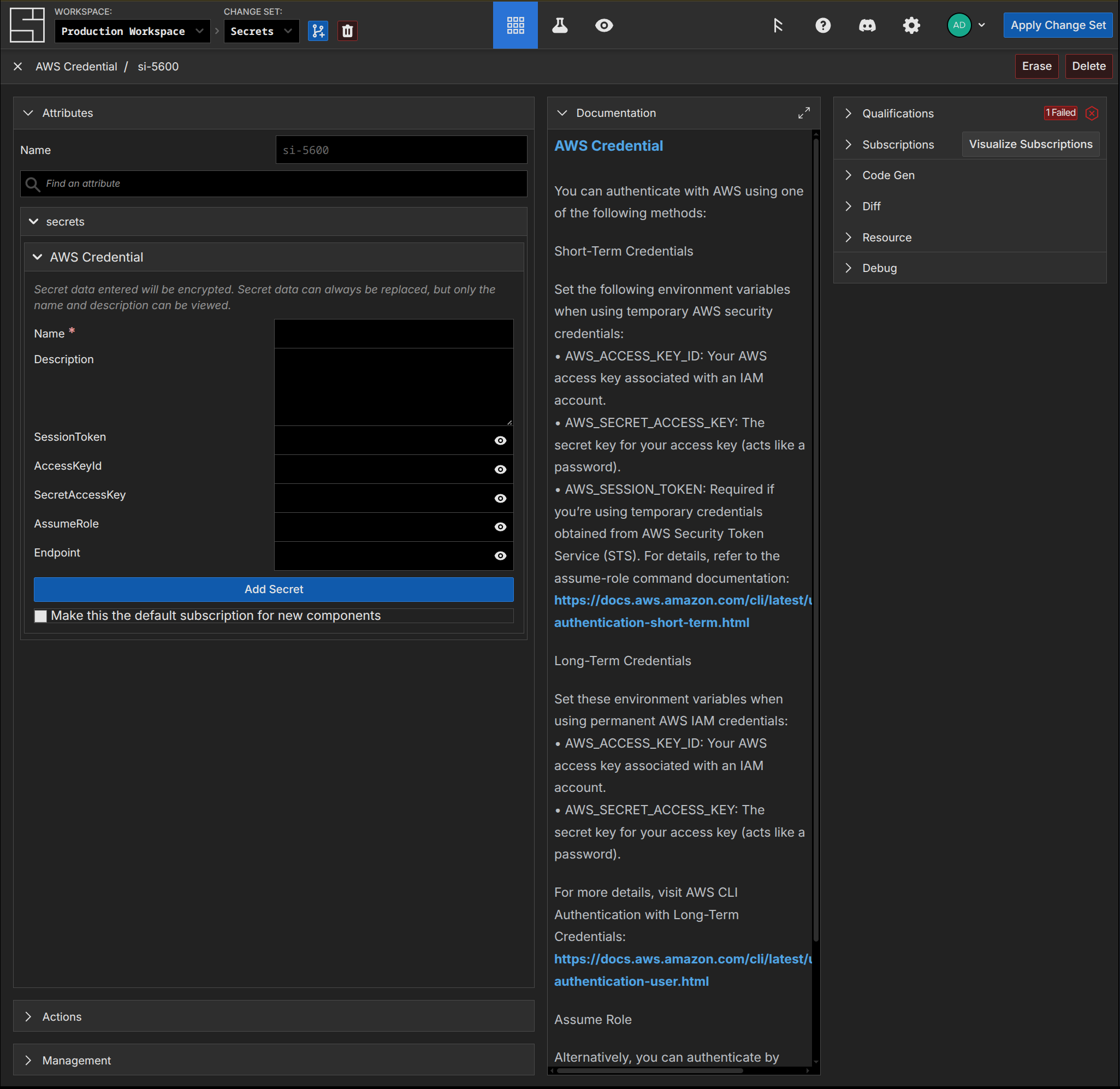Viewport: 1120px width, 1089px height.
Task: Check make this the default subscription checkbox
Action: click(40, 616)
